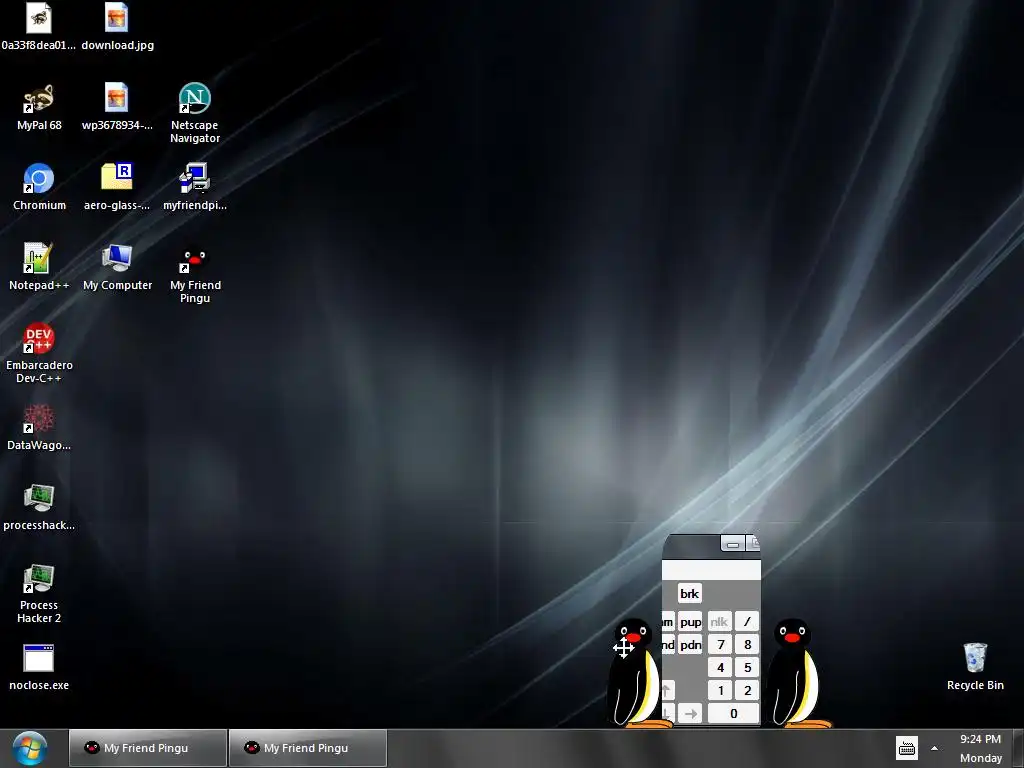
Task: Tap the 5 key on numeric pad
Action: click(747, 667)
